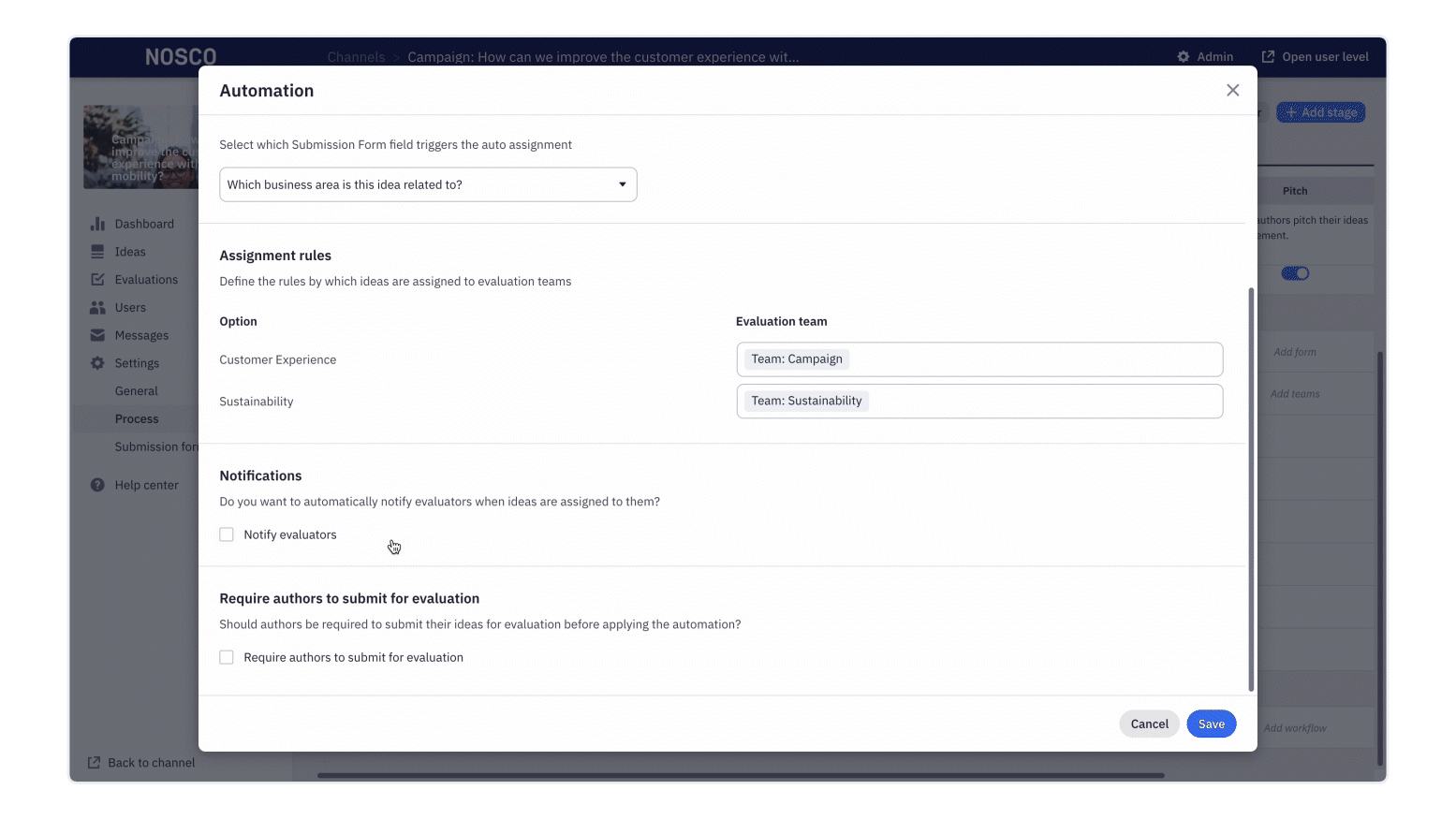Screen dimensions: 1456x819
Task: Enable the Notify evaluators checkbox
Action: [x=227, y=534]
